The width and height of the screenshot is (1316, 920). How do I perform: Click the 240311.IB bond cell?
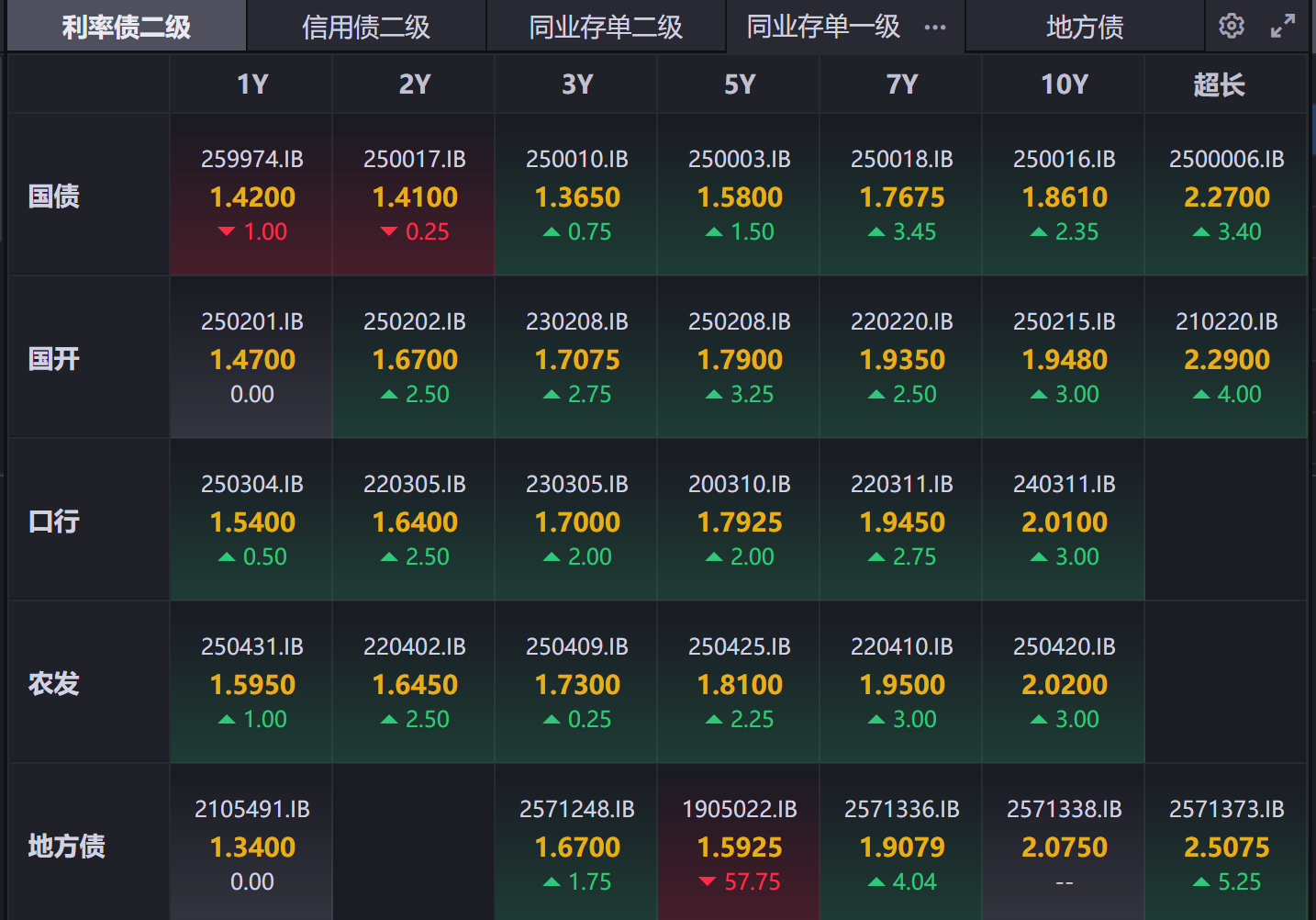pos(1064,521)
